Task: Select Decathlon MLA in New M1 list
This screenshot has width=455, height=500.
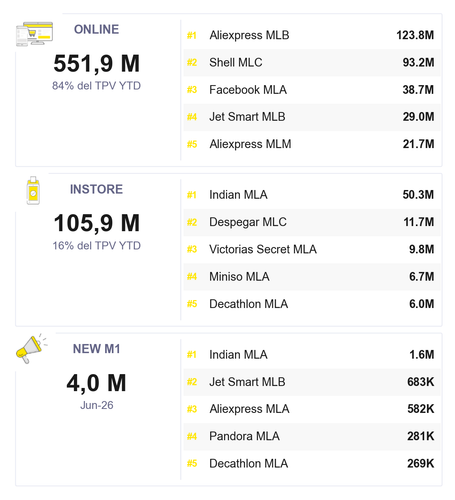Action: (312, 464)
